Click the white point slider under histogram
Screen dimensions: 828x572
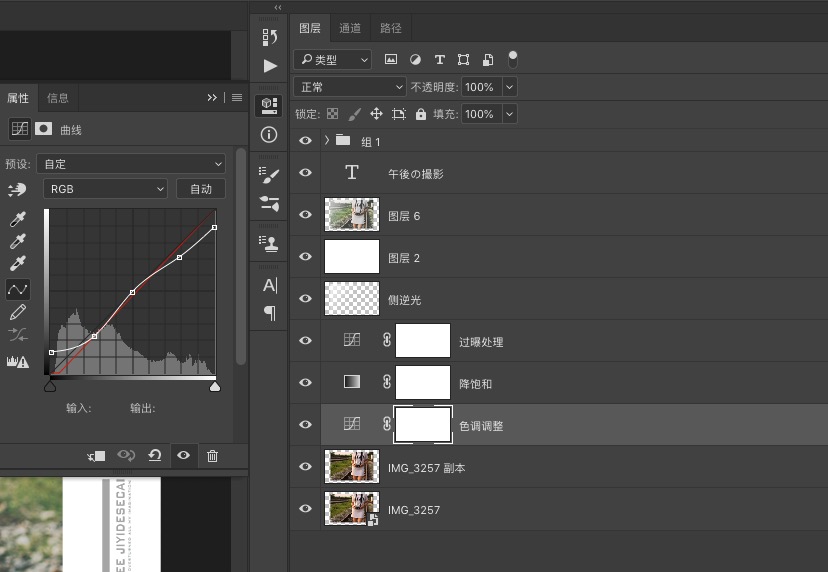coord(214,386)
